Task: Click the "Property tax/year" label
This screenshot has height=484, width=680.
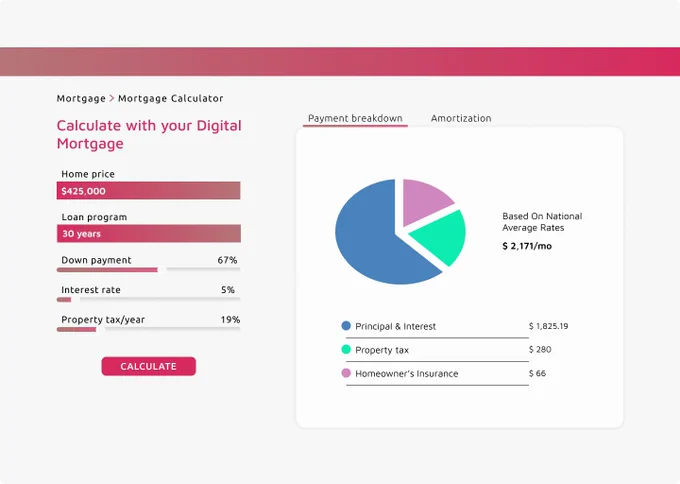Action: [103, 320]
